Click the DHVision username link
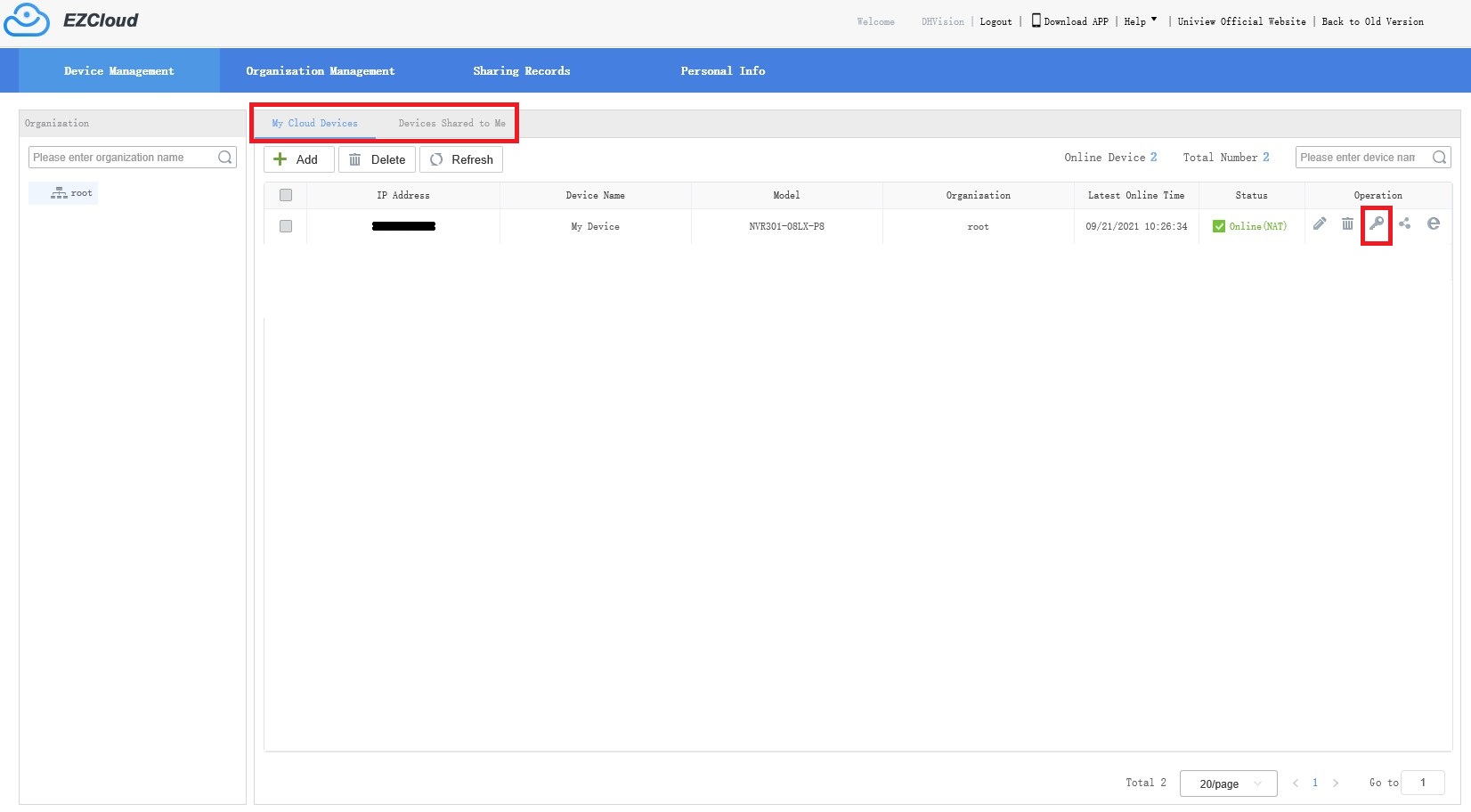1471x812 pixels. pyautogui.click(x=943, y=21)
